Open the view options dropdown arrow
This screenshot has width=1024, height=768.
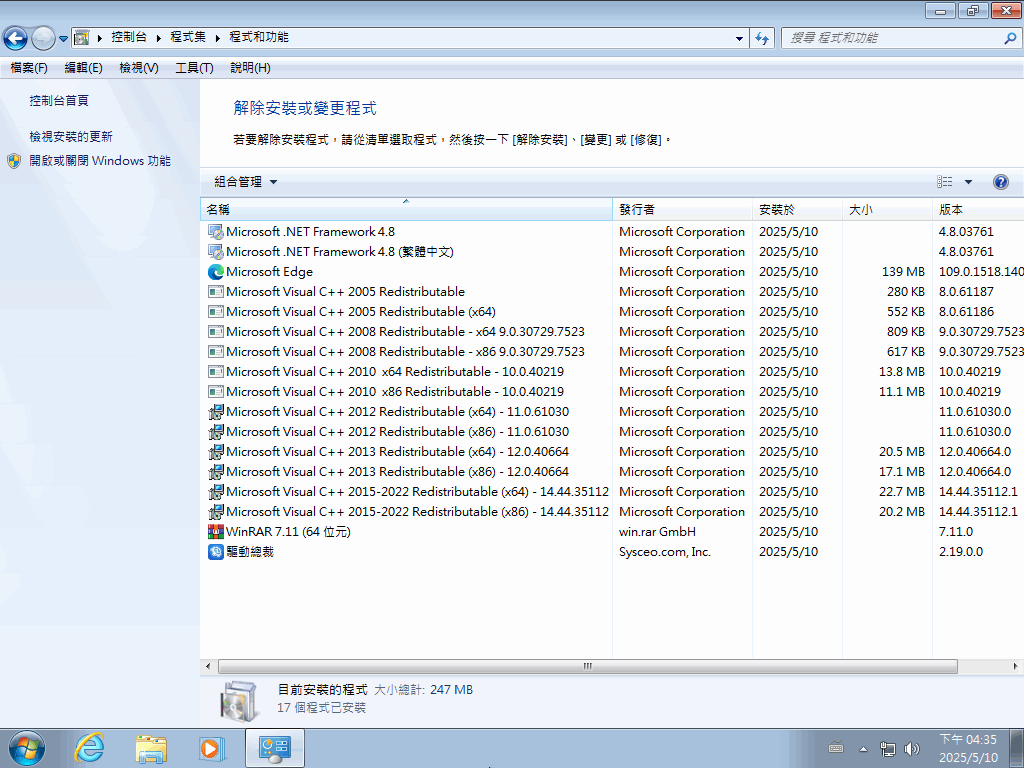[x=968, y=182]
